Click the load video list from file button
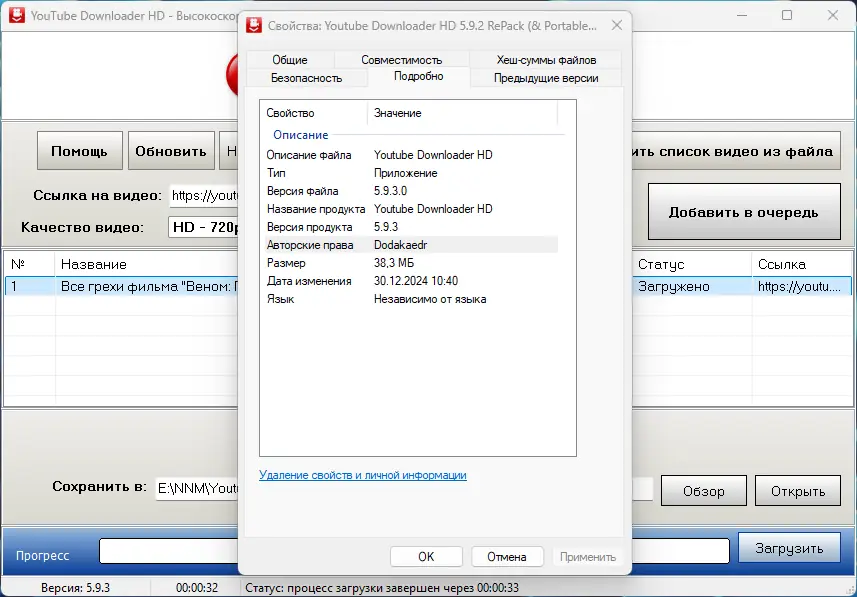The width and height of the screenshot is (857, 597). [x=736, y=151]
